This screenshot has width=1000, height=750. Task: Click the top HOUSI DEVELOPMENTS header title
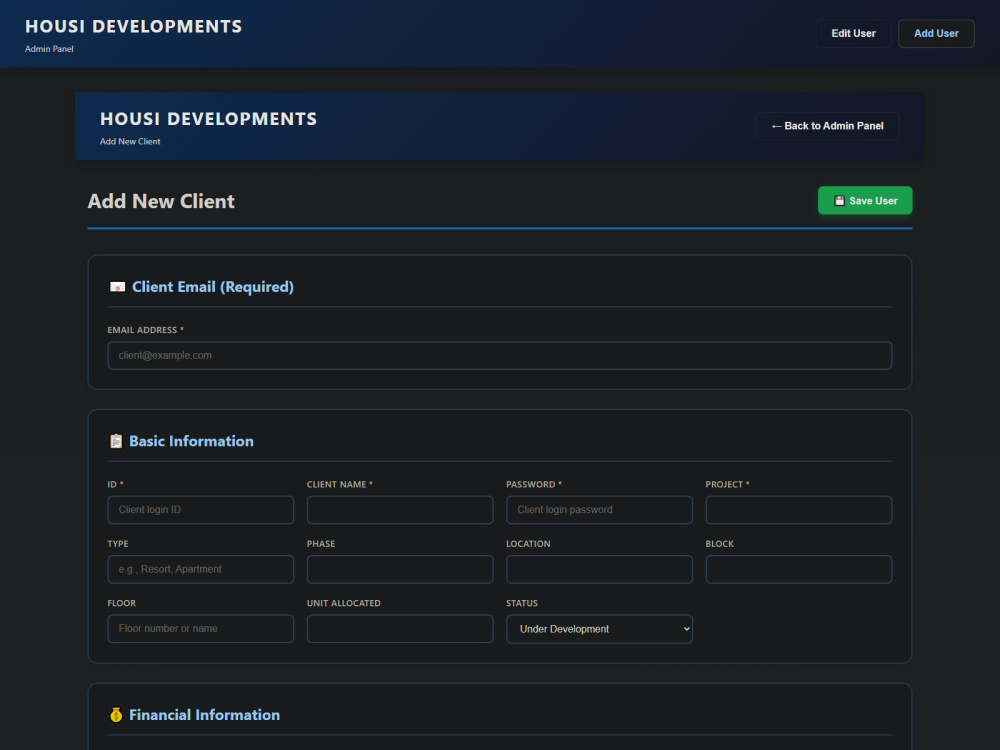click(133, 26)
